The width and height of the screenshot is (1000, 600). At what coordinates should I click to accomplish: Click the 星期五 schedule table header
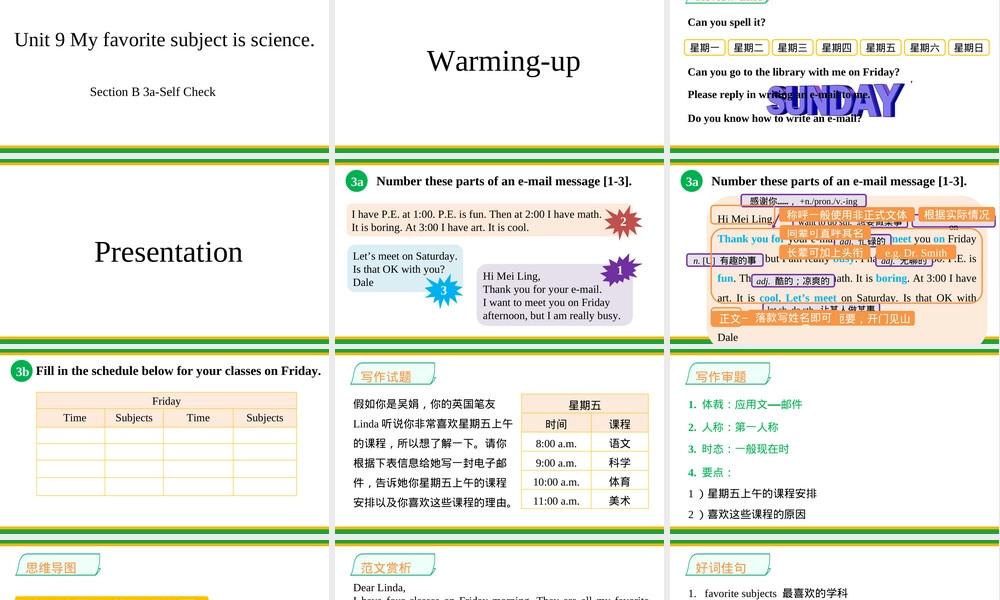[x=585, y=405]
